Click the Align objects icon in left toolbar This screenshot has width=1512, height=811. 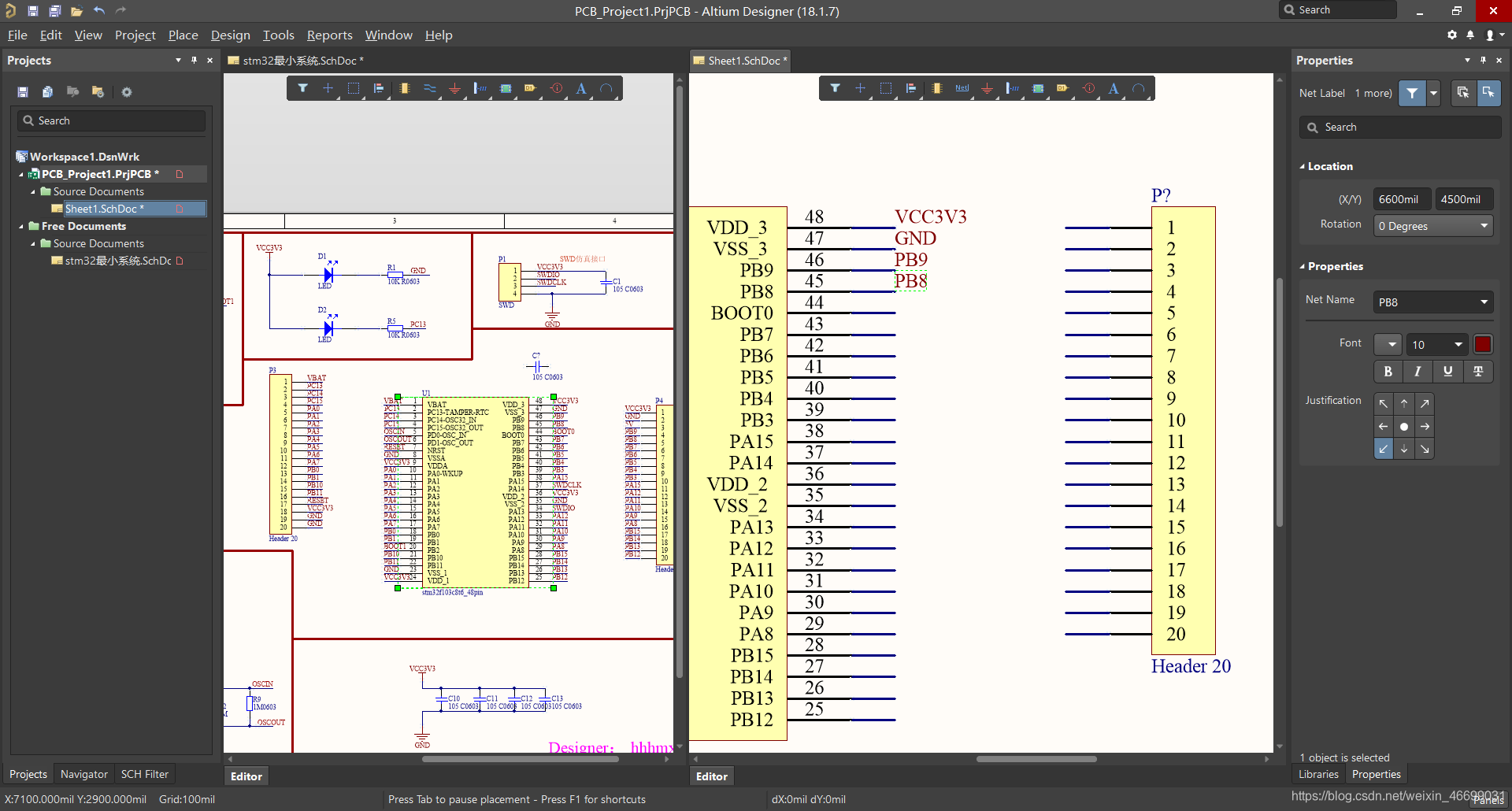tap(379, 88)
